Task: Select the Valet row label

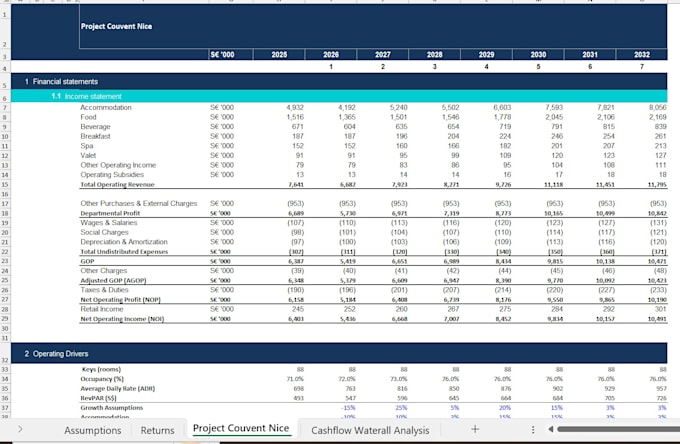Action: coord(88,155)
